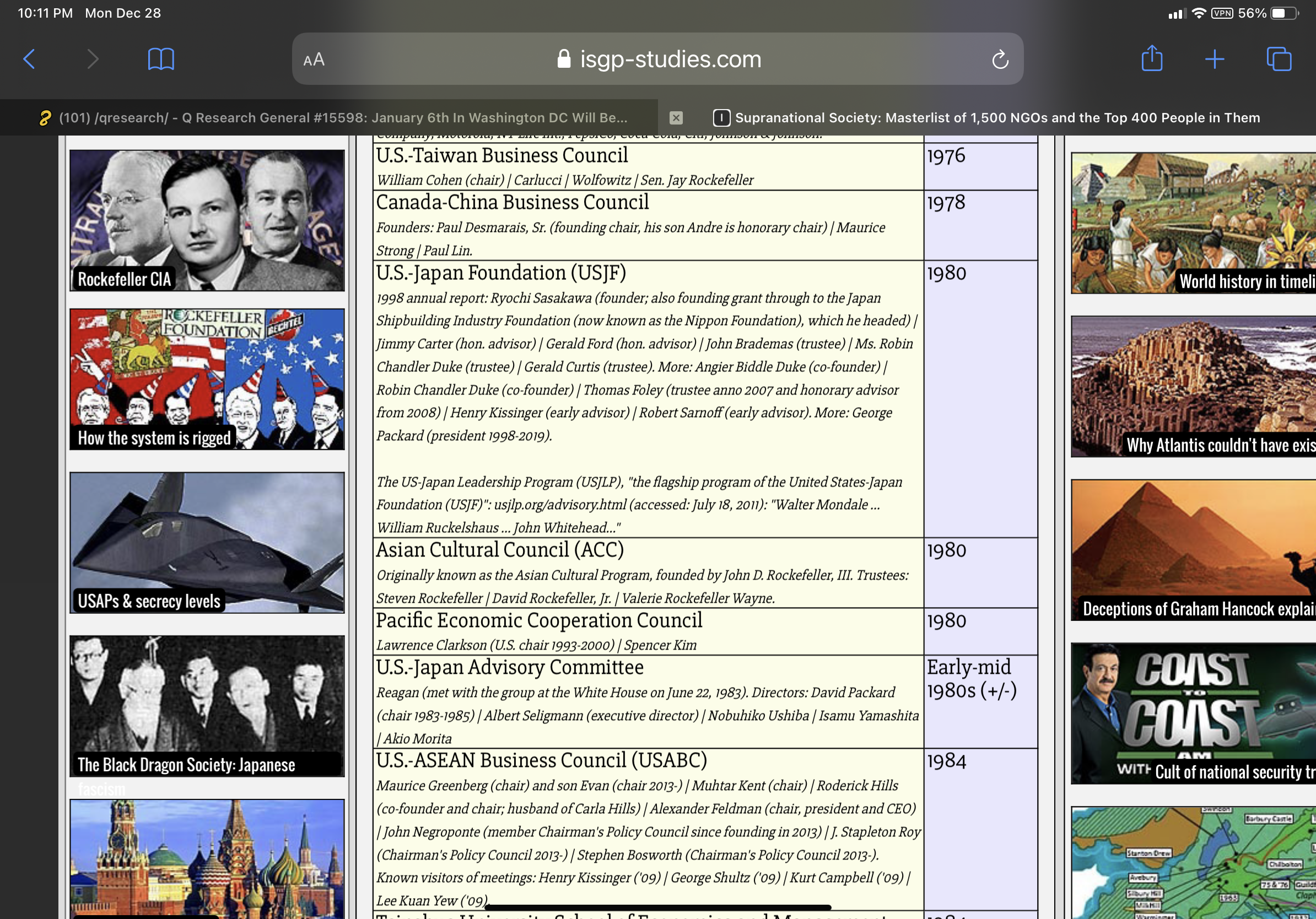
Task: Open Coast to Coast AM cult thumbnail
Action: pos(1193,713)
